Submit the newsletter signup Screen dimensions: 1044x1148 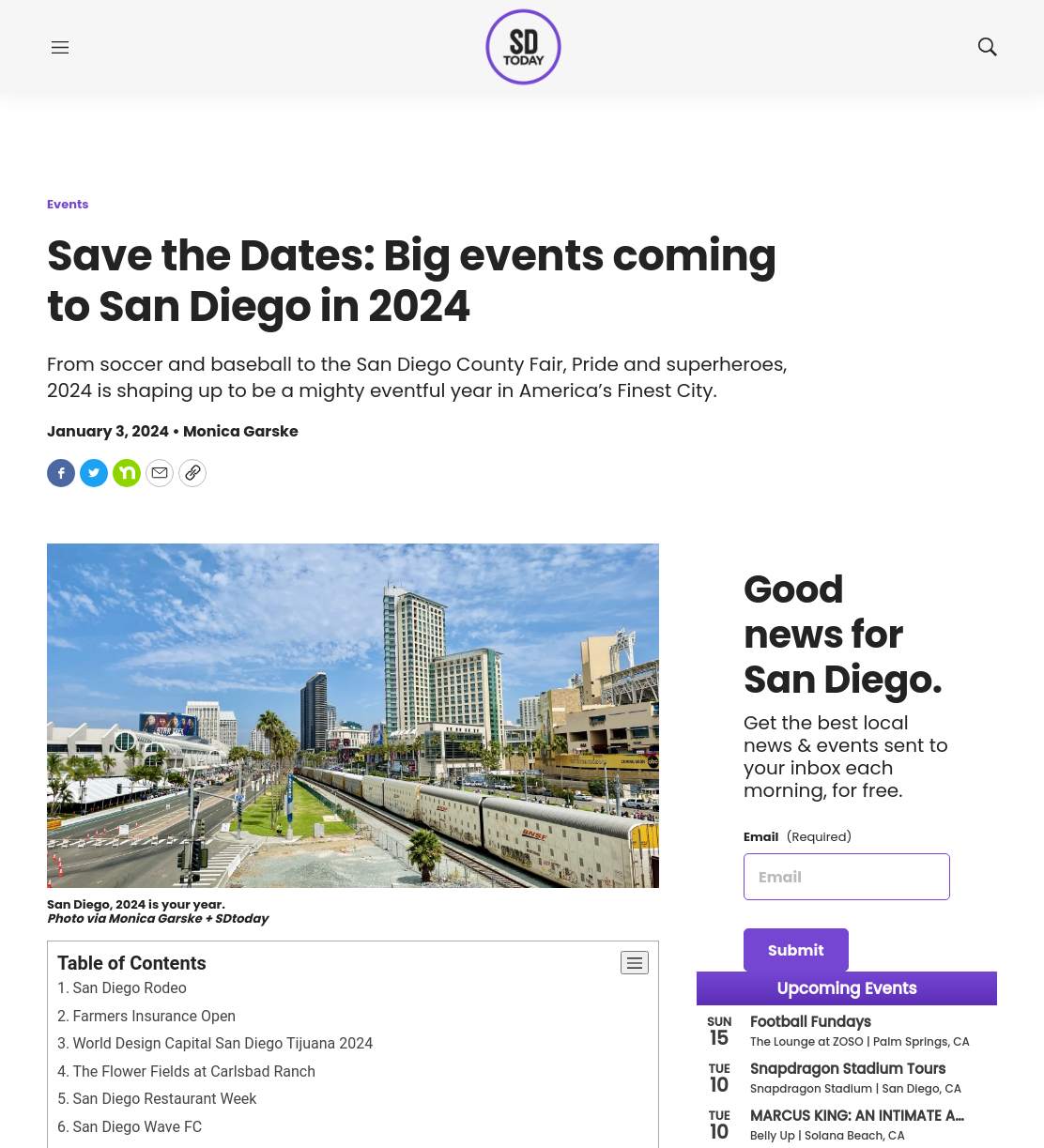(x=796, y=950)
